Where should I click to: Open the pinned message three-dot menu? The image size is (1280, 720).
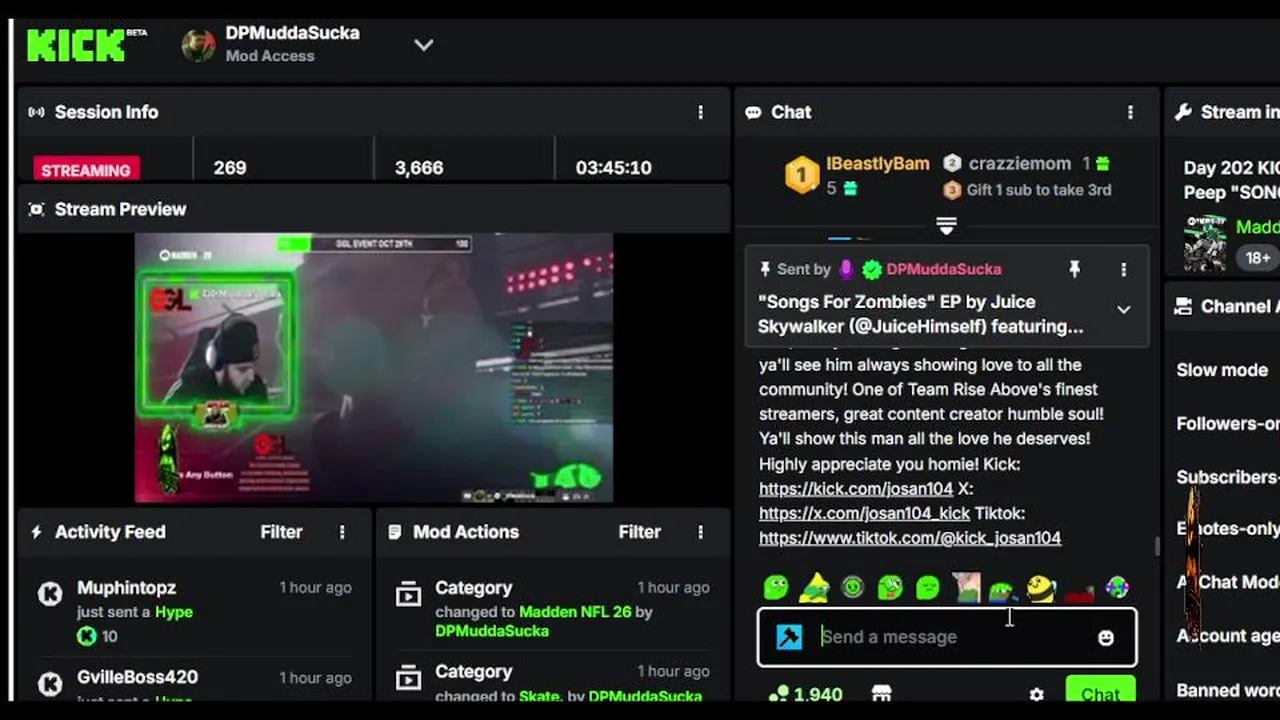click(1123, 269)
